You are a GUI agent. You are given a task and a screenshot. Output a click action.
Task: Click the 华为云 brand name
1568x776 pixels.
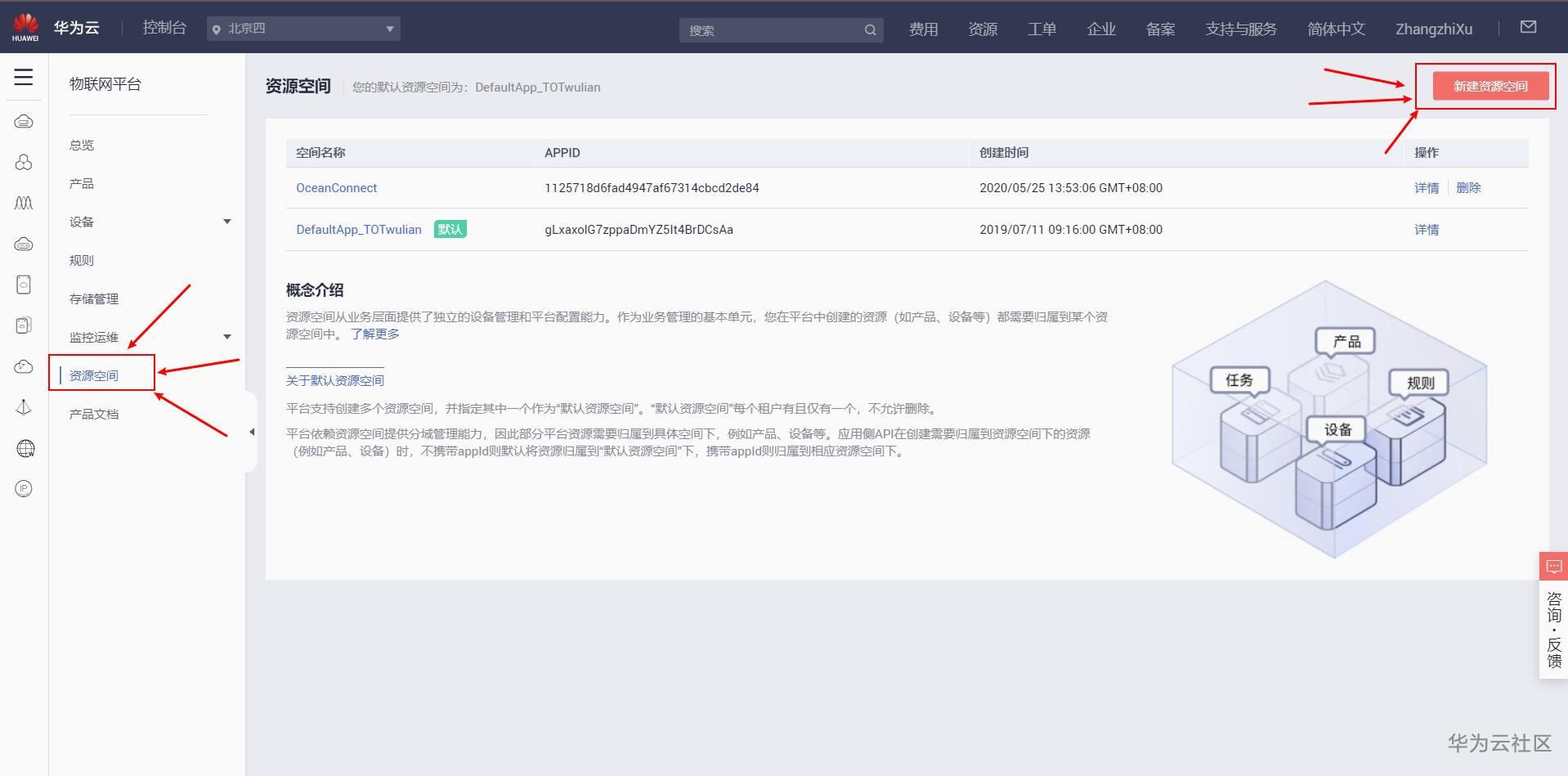(77, 28)
